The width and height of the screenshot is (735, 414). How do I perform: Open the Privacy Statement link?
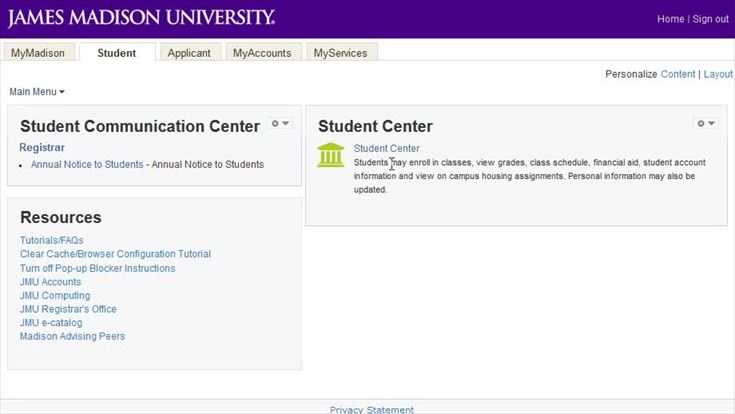click(x=372, y=409)
